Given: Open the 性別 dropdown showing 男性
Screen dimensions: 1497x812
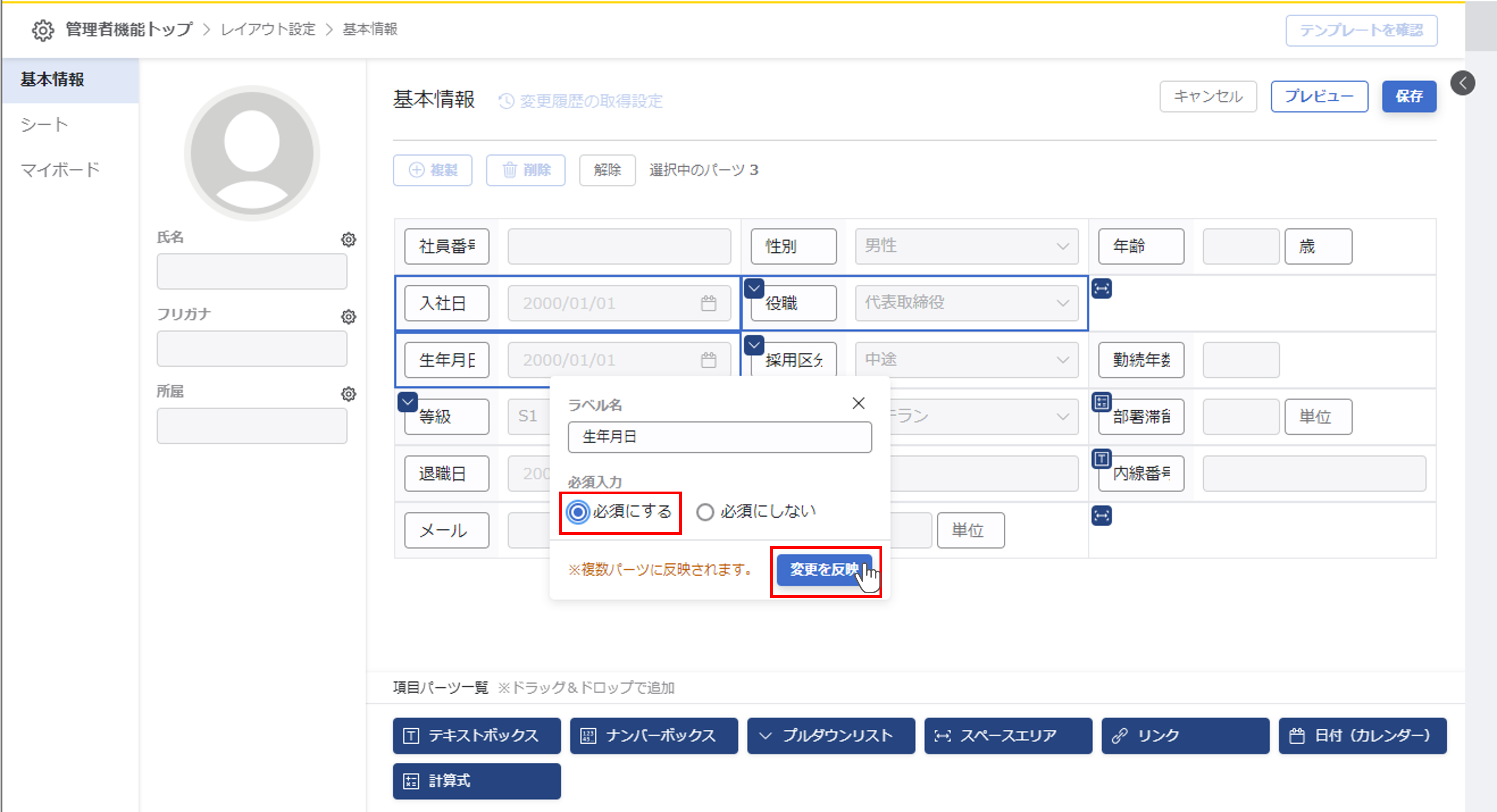Looking at the screenshot, I should [x=966, y=246].
